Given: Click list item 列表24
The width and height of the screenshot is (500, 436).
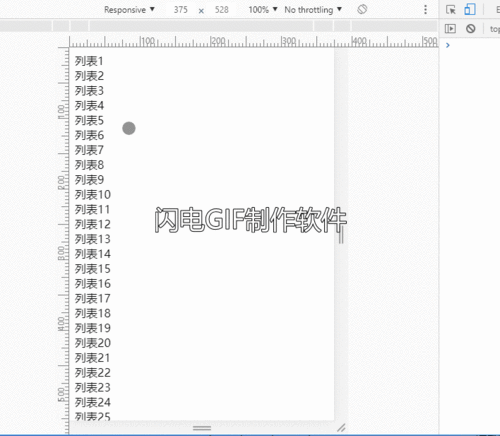Looking at the screenshot, I should 93,402.
